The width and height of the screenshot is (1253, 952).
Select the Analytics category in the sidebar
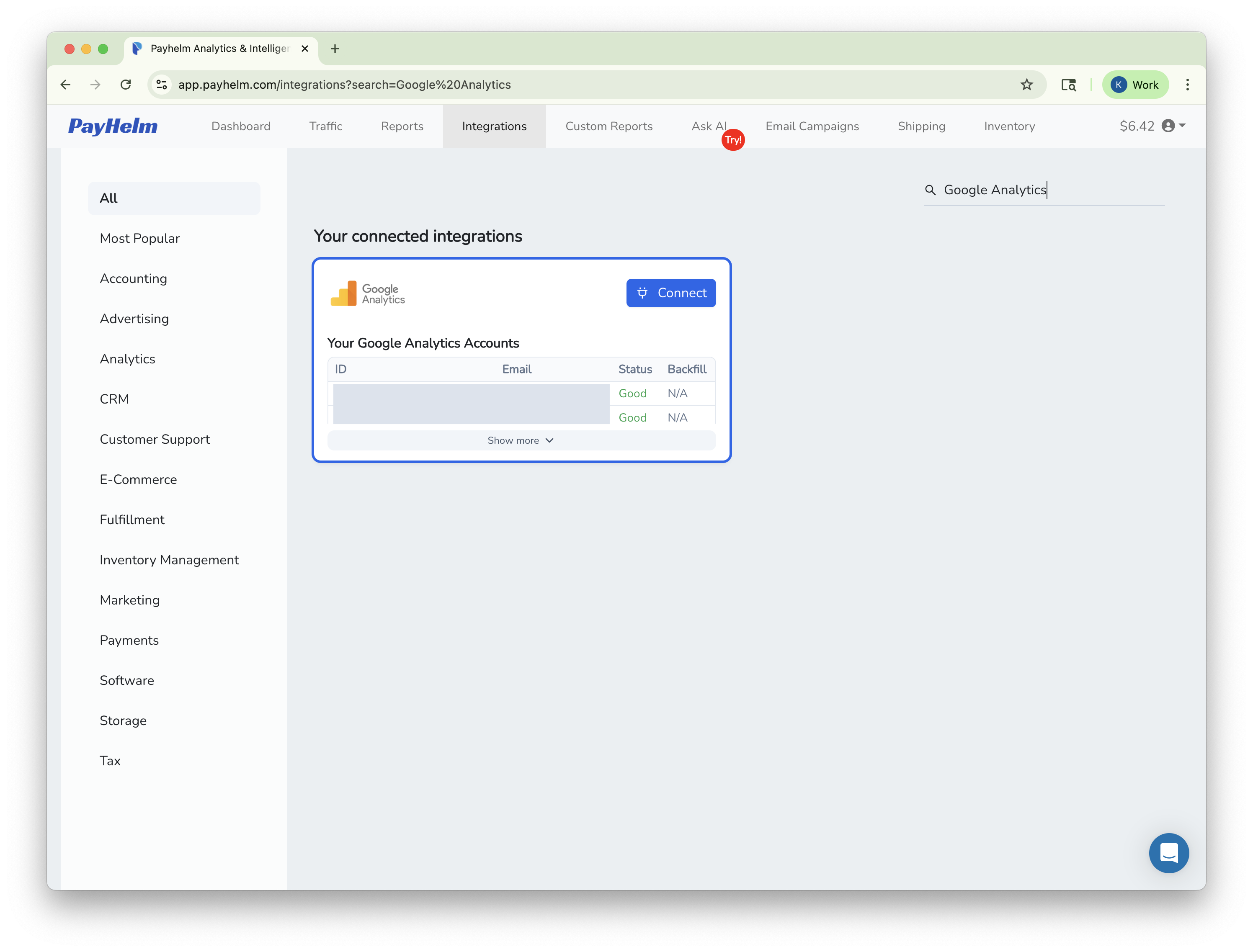127,359
